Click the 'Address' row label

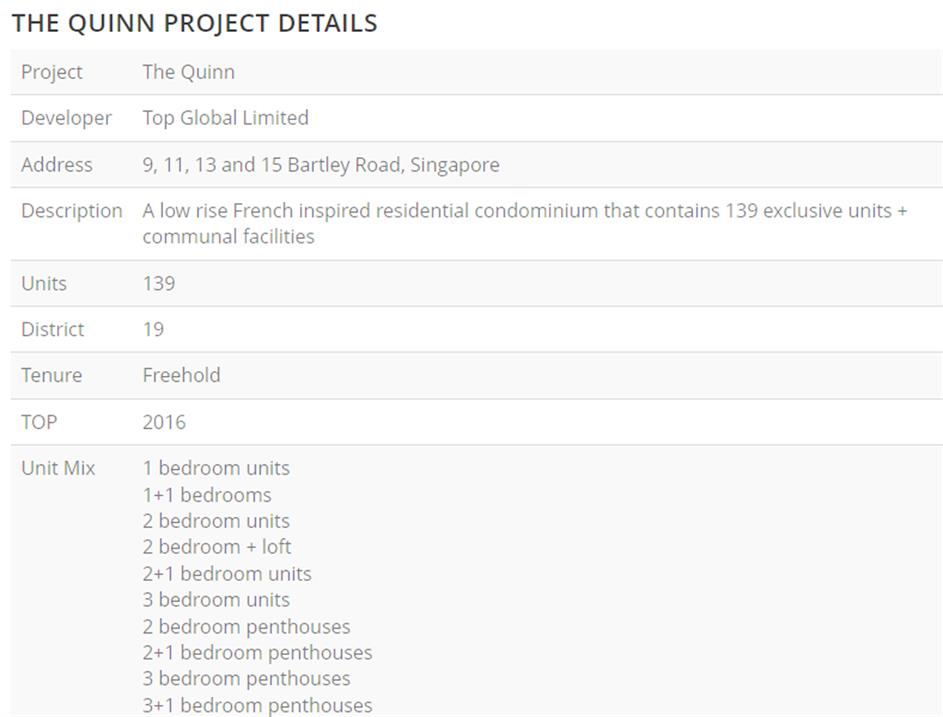pyautogui.click(x=56, y=165)
